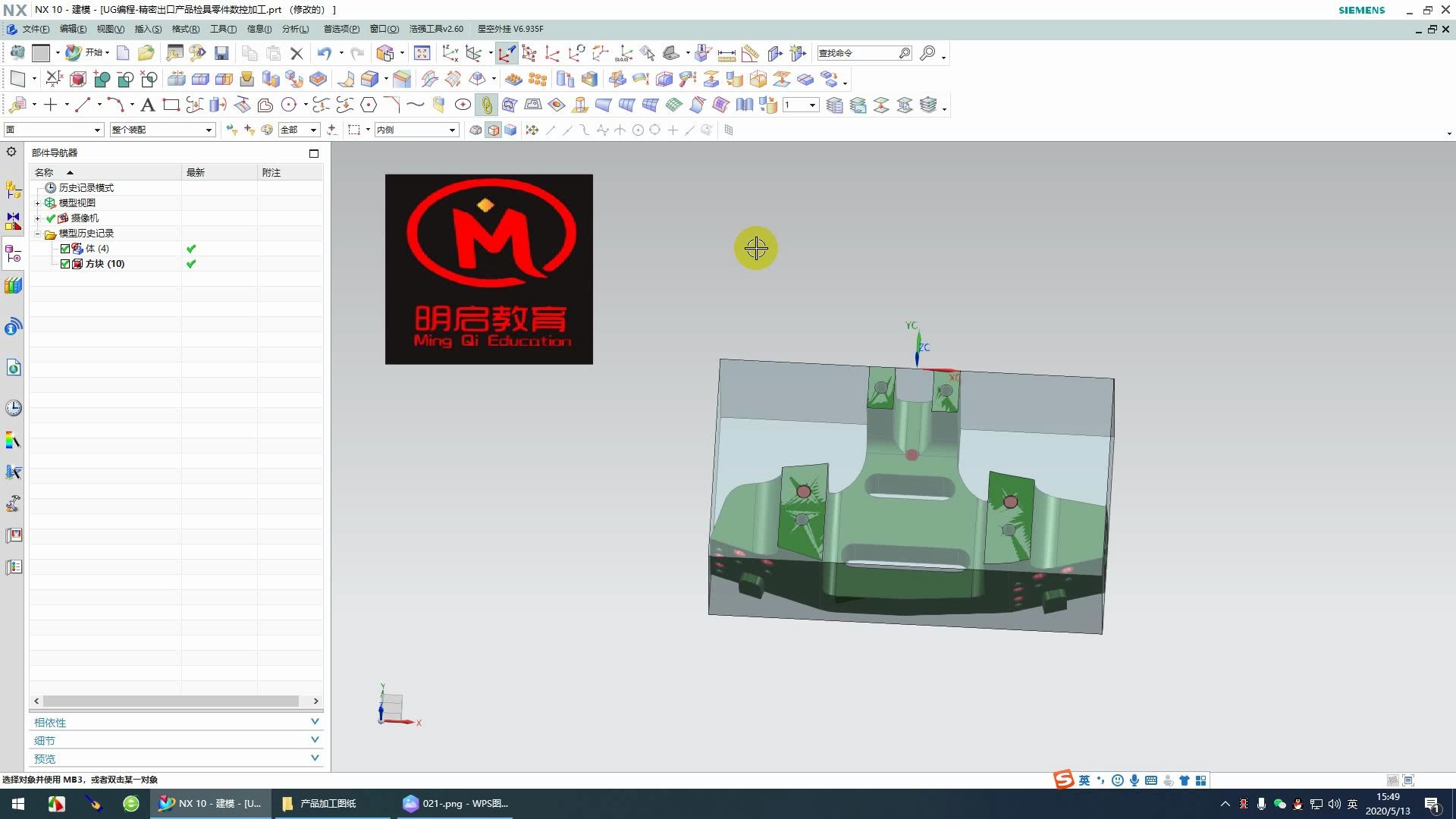Click the Undo arrow icon
1456x819 pixels.
coord(325,53)
